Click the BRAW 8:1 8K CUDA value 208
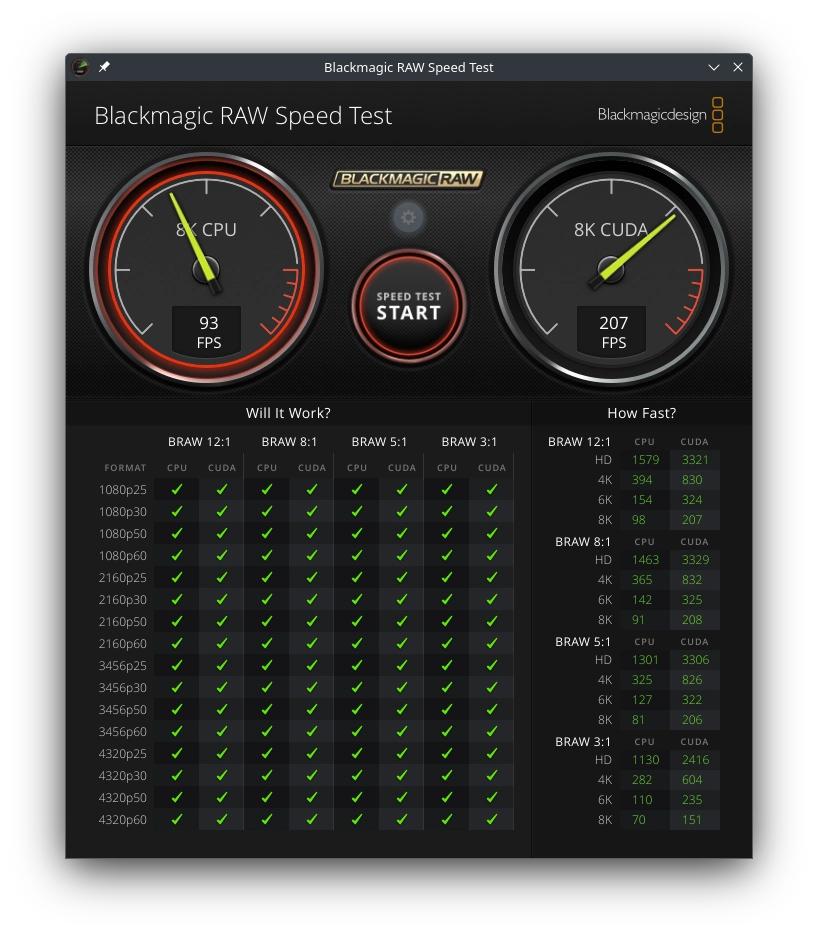 (x=691, y=620)
